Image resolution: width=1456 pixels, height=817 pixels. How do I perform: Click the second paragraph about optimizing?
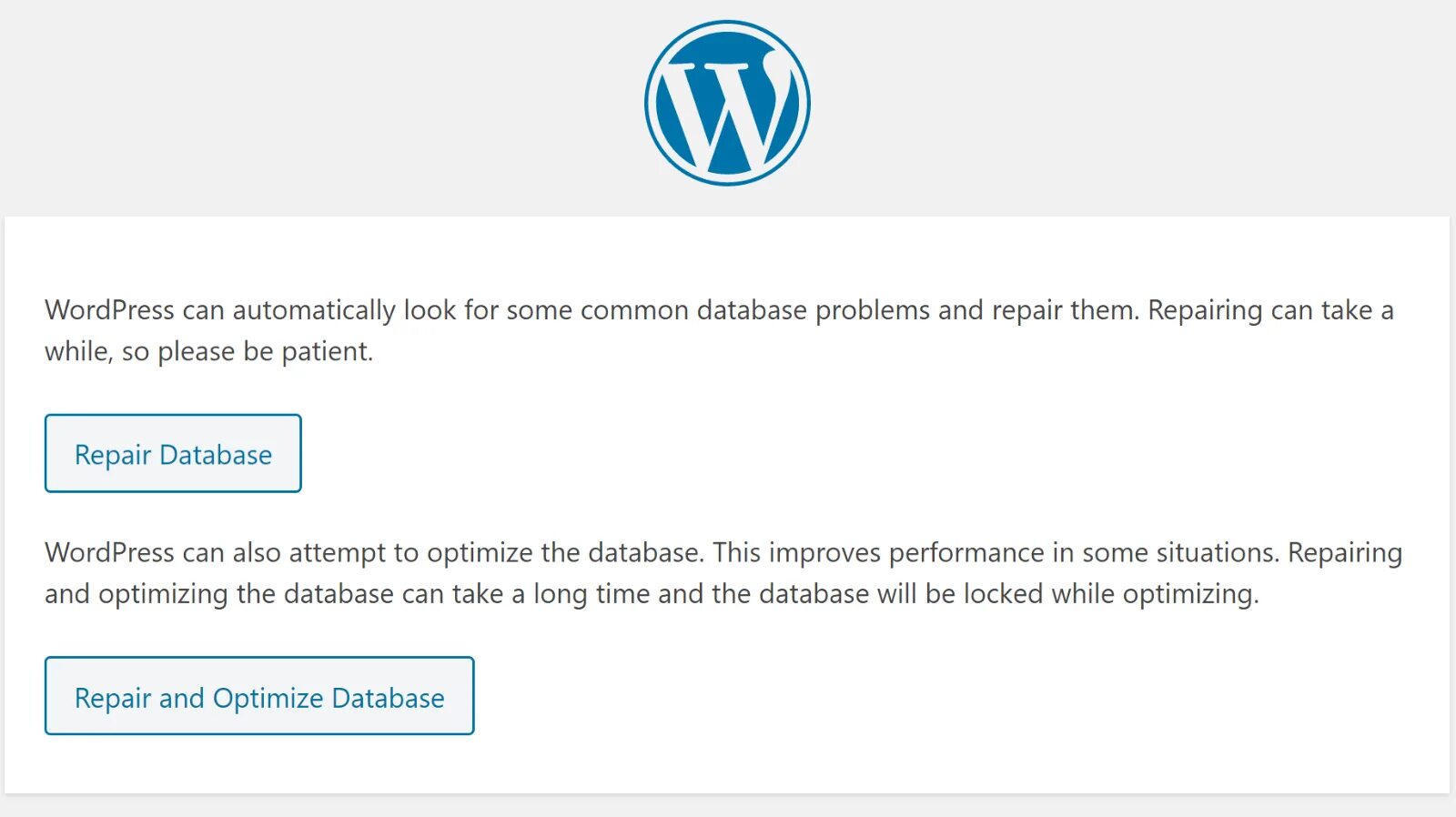[x=723, y=573]
